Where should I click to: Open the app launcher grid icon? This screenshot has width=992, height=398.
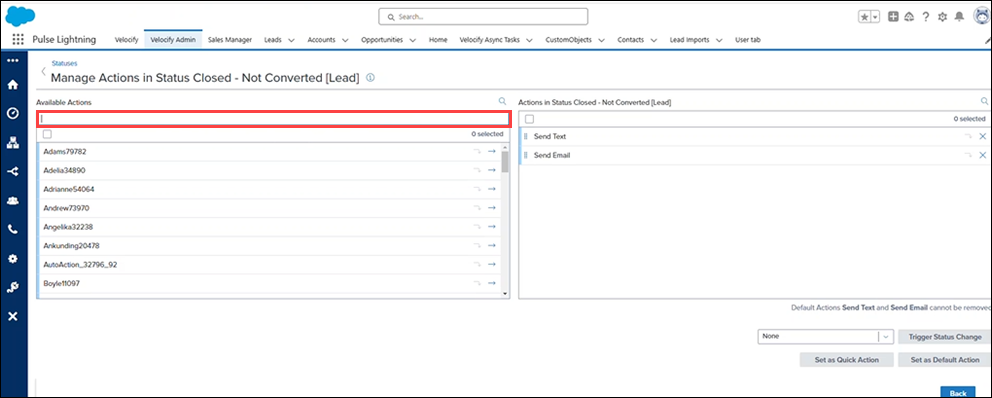tap(18, 39)
